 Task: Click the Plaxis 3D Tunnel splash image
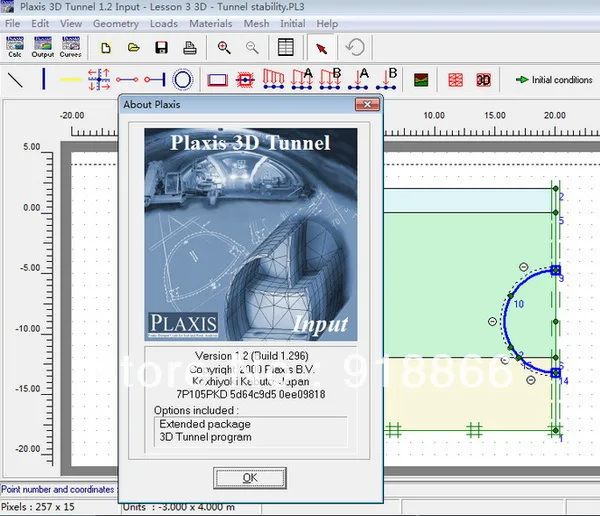tap(251, 234)
